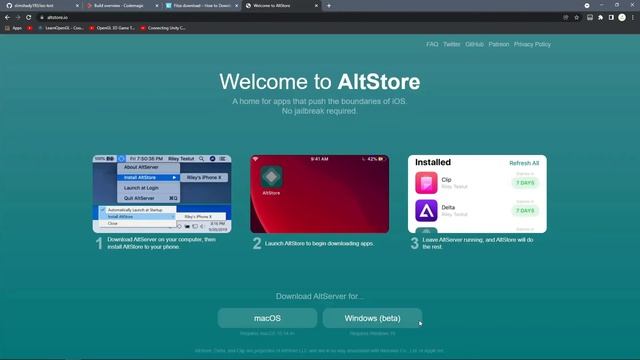Viewport: 640px width, 360px height.
Task: Toggle the browser side panel icon
Action: [x=611, y=18]
